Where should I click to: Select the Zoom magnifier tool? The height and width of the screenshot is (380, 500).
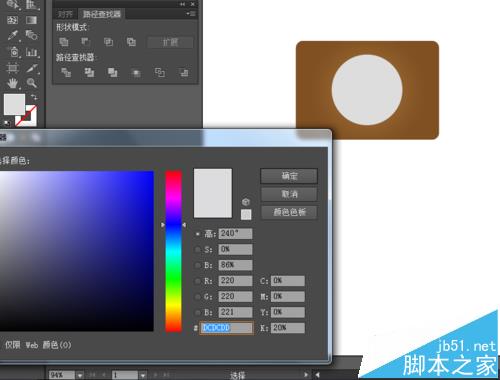(32, 82)
